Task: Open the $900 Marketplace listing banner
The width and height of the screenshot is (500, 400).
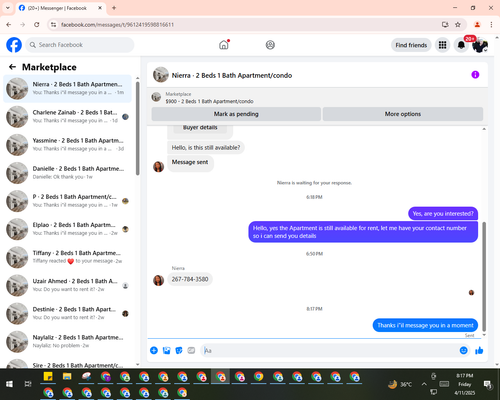Action: [x=209, y=98]
